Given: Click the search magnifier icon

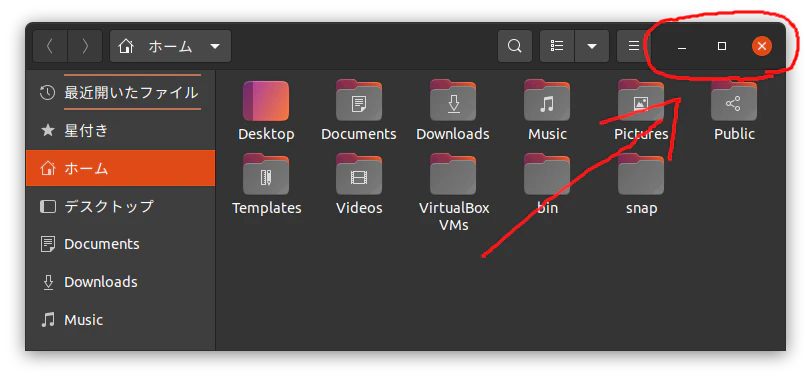Looking at the screenshot, I should tap(515, 47).
